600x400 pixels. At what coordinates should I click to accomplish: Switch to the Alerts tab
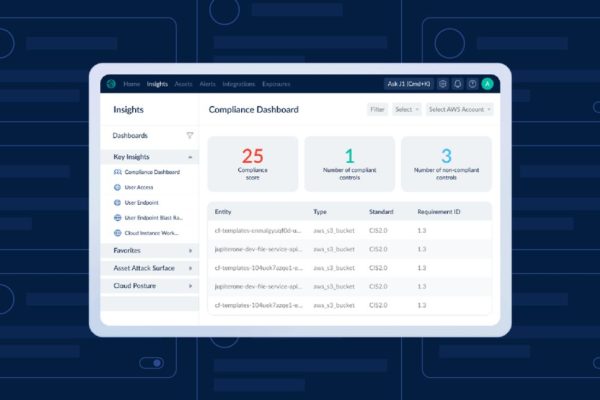pyautogui.click(x=207, y=84)
